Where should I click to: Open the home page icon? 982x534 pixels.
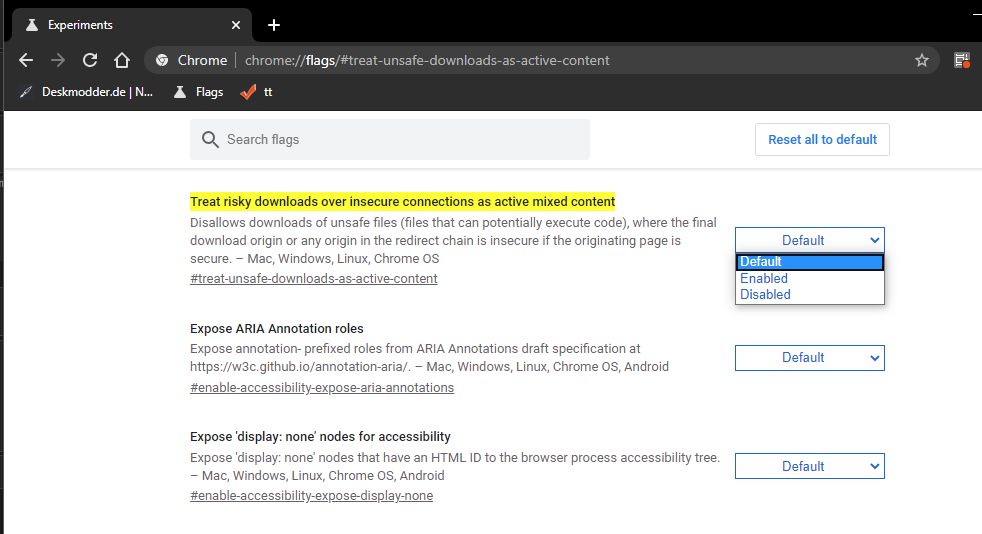click(122, 60)
